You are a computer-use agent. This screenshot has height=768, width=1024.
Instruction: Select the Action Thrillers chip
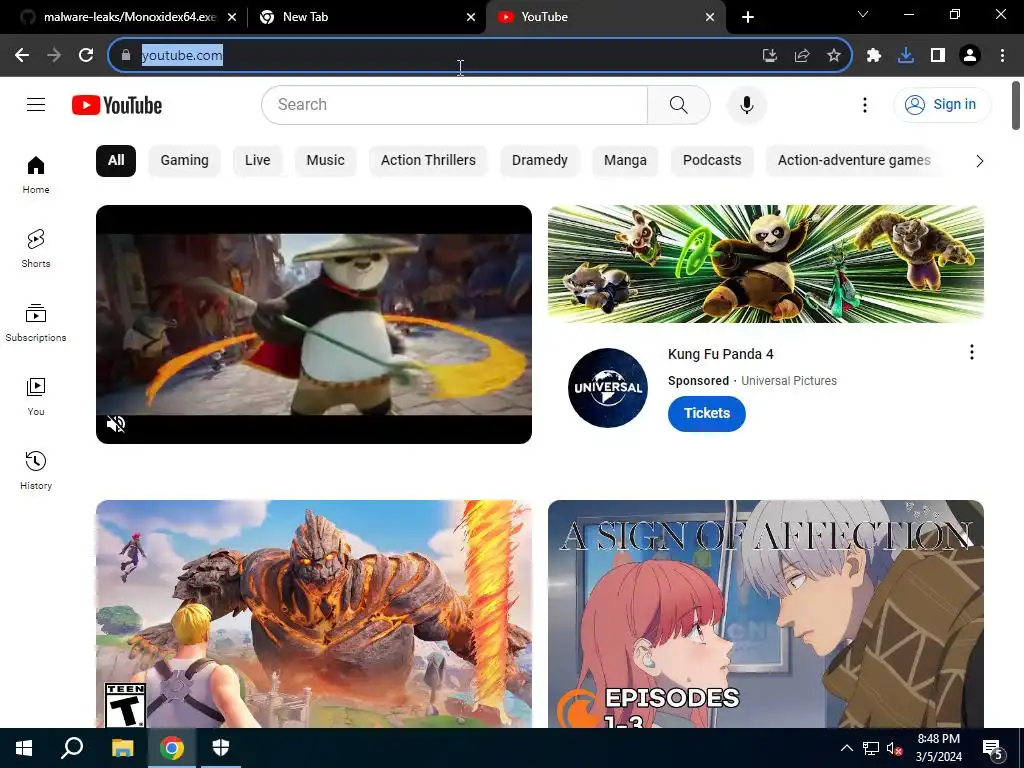[428, 161]
